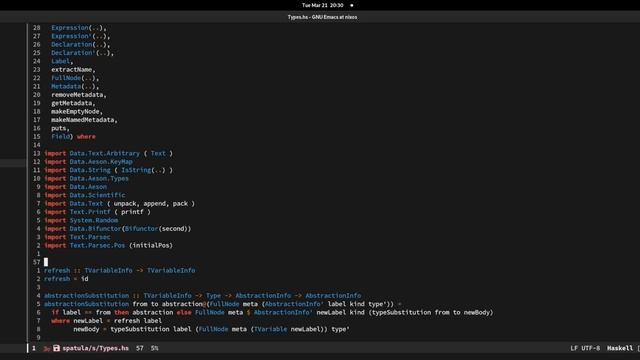This screenshot has width=640, height=360.
Task: Click the 'Haskell' major mode indicator
Action: (620, 348)
